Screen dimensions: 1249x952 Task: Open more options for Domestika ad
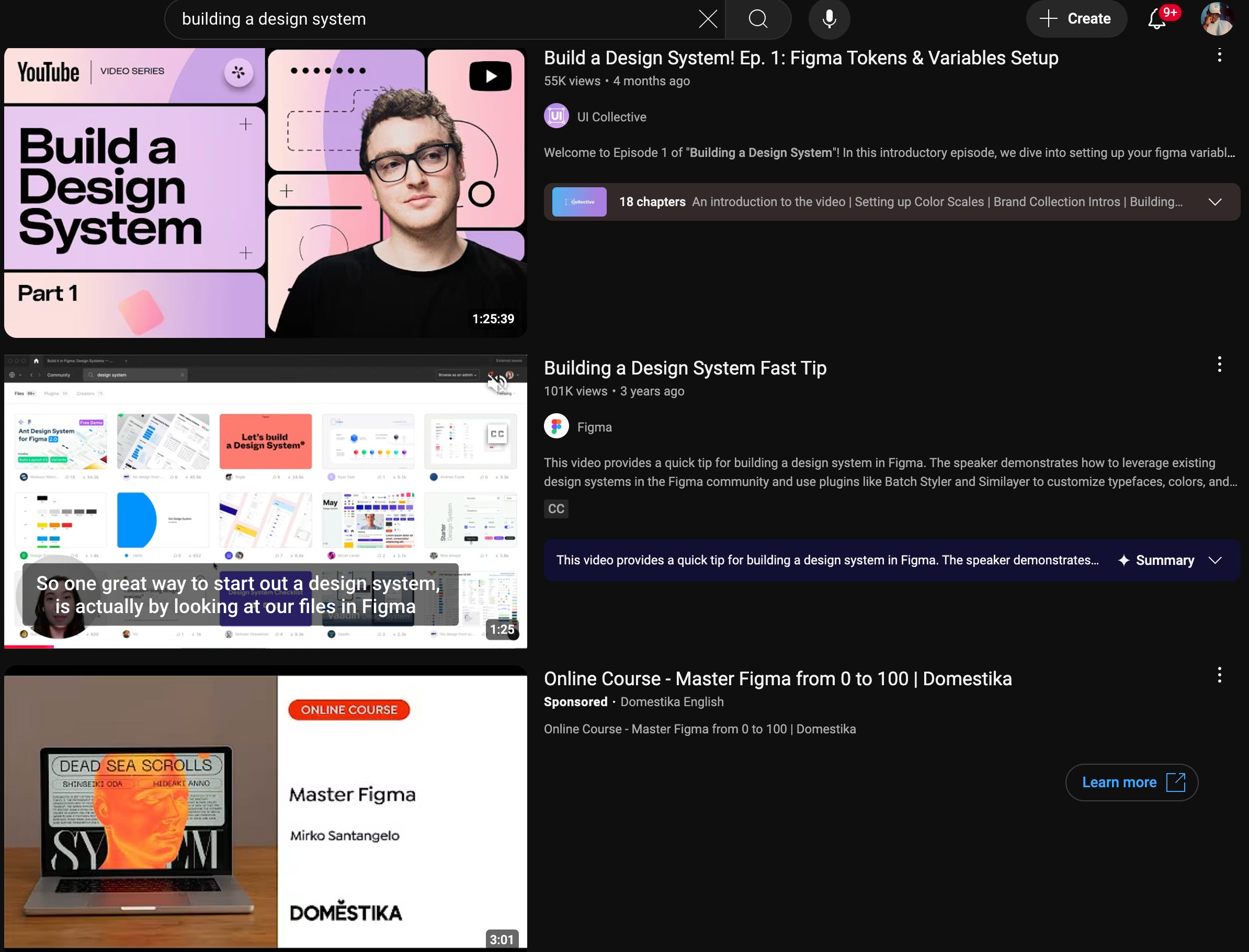(1219, 675)
